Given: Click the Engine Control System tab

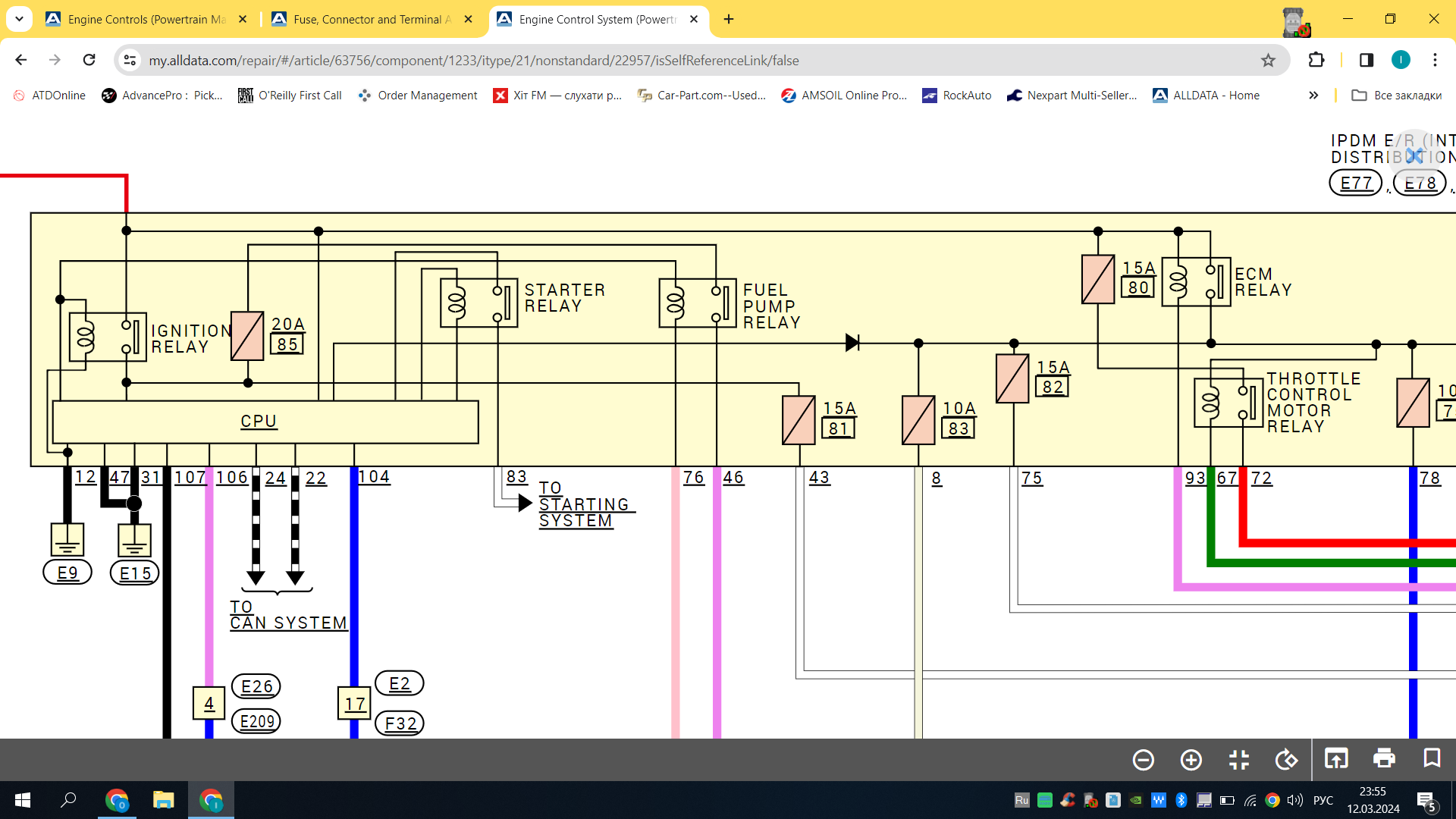Looking at the screenshot, I should (596, 19).
